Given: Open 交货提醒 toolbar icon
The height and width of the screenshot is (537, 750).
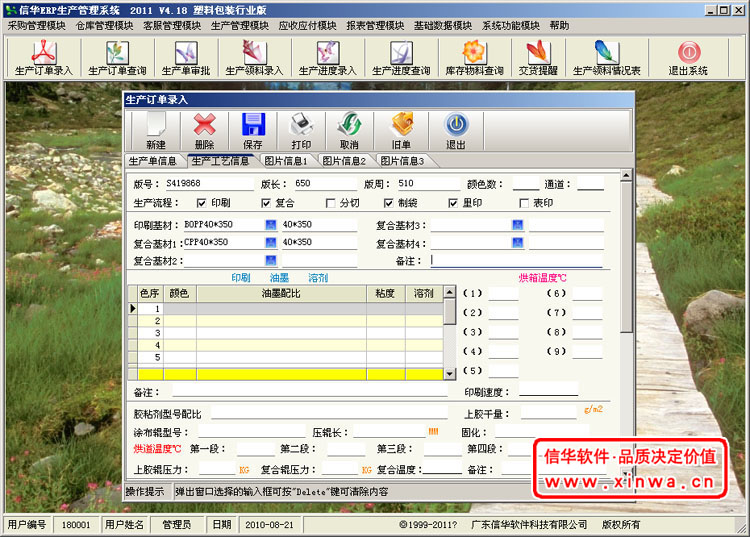Looking at the screenshot, I should (538, 58).
